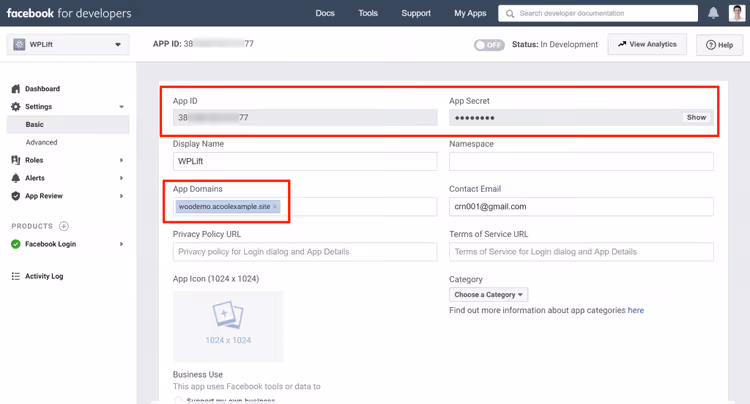Open the user profile avatar
The width and height of the screenshot is (750, 404).
coord(737,13)
